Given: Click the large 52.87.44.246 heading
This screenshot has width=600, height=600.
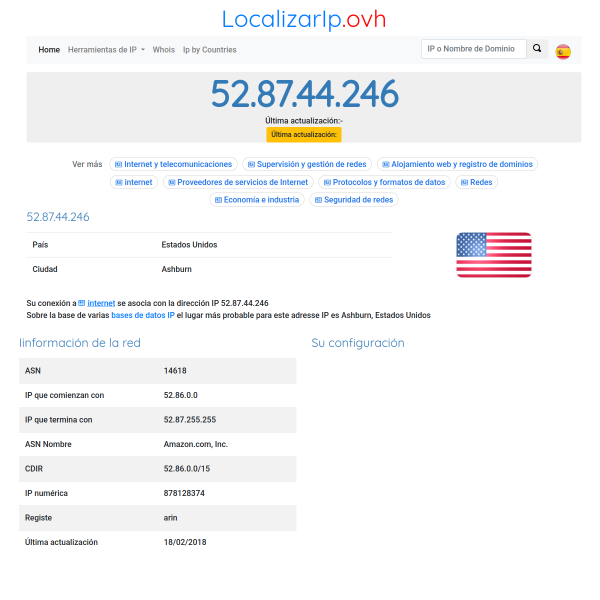Looking at the screenshot, I should click(x=304, y=94).
